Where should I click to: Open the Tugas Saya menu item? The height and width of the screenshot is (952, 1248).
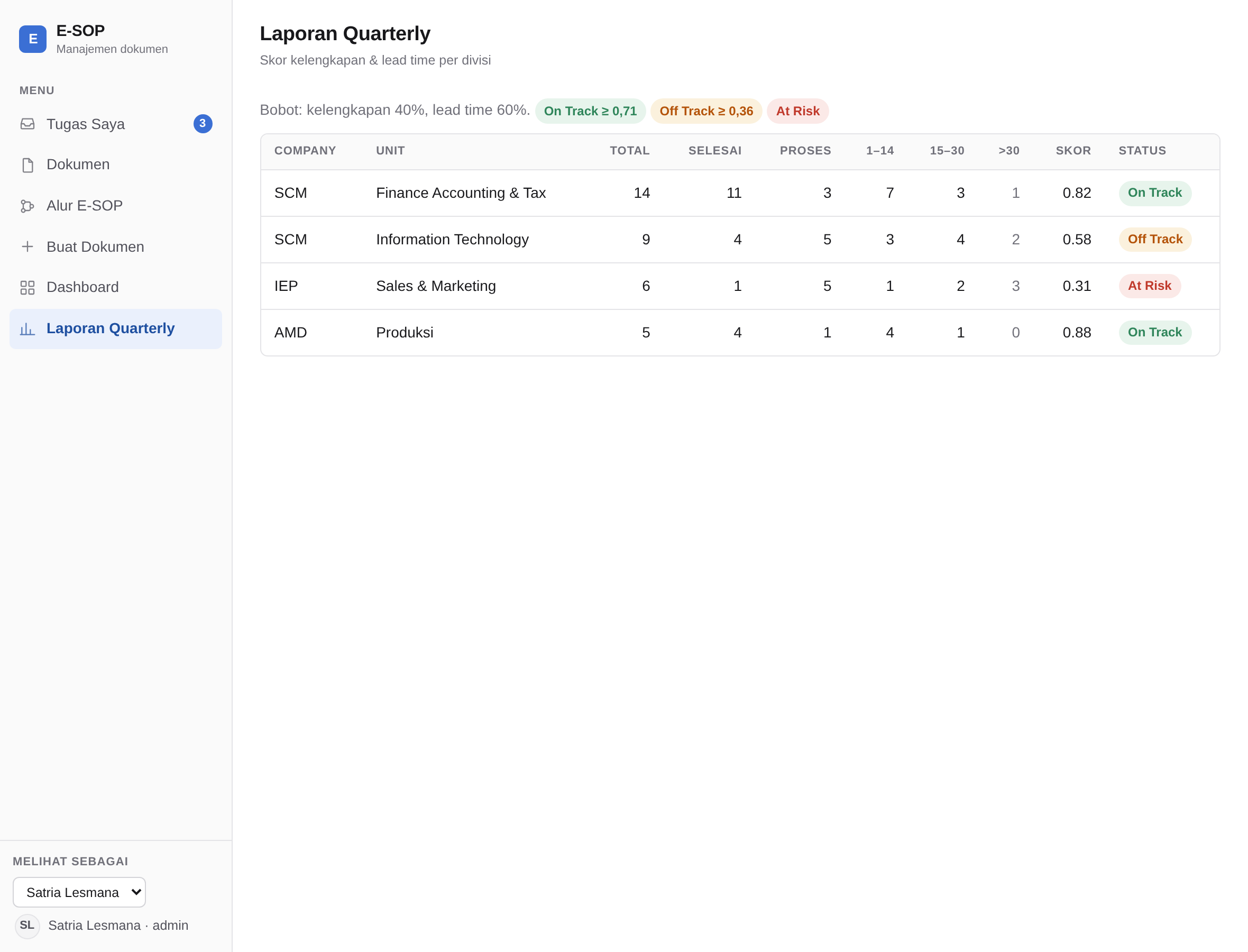pos(116,124)
